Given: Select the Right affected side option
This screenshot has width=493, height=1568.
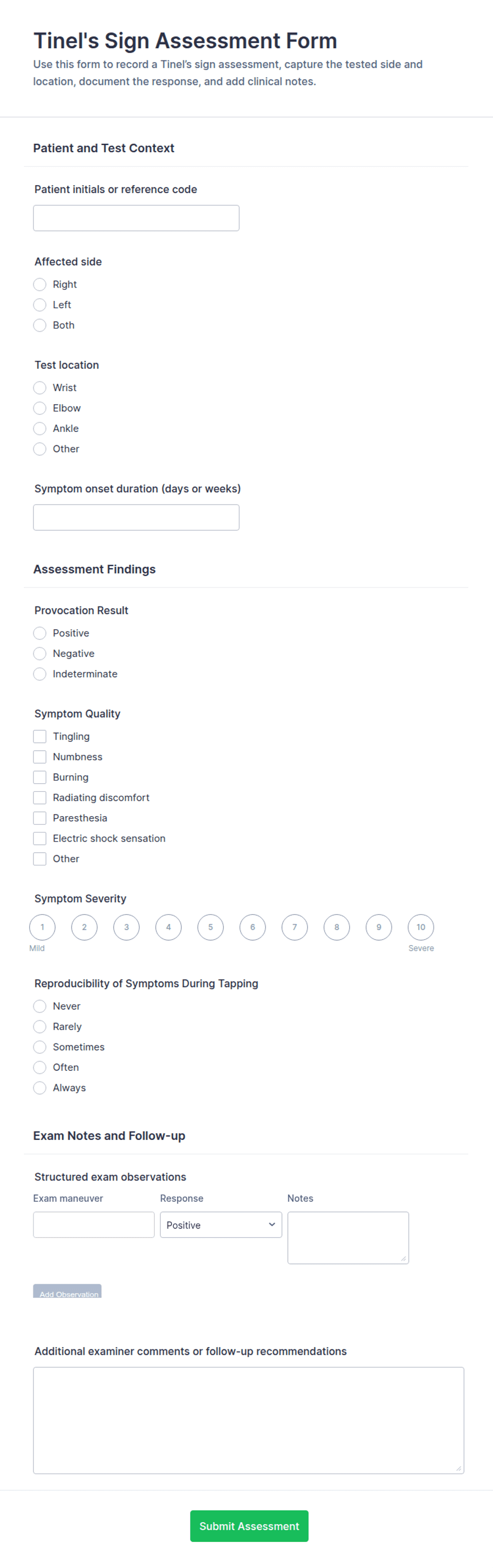Looking at the screenshot, I should pyautogui.click(x=40, y=284).
